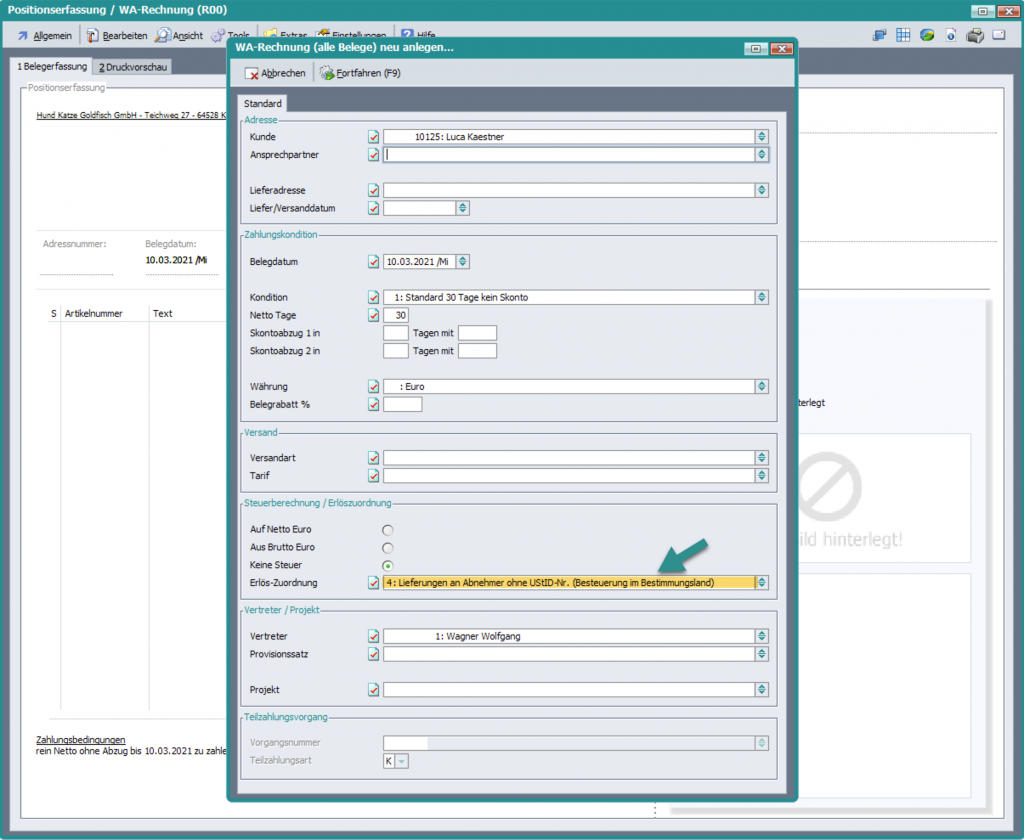The height and width of the screenshot is (840, 1024).
Task: Click the edit icon beside the Kunde field
Action: (x=374, y=137)
